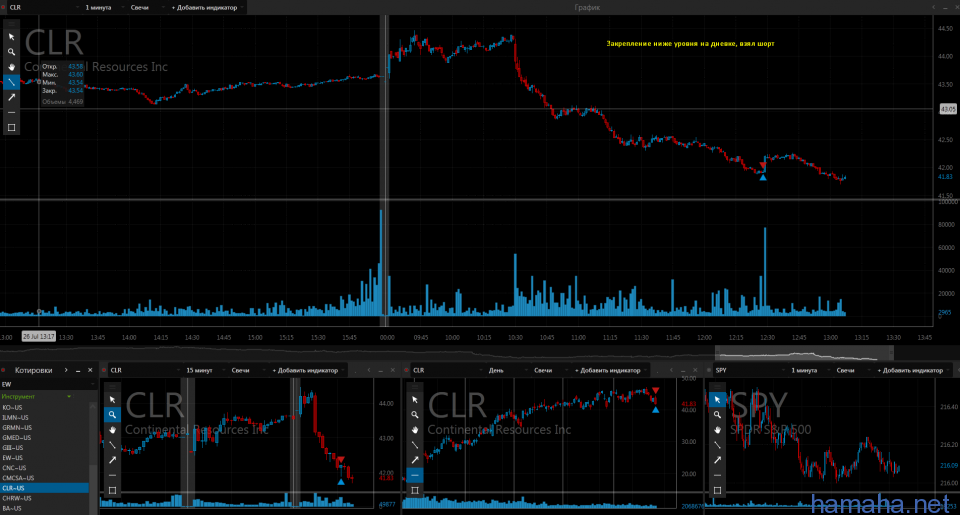The width and height of the screenshot is (960, 515).
Task: Open the '1 минута' timeframe dropdown in main chart
Action: point(103,7)
